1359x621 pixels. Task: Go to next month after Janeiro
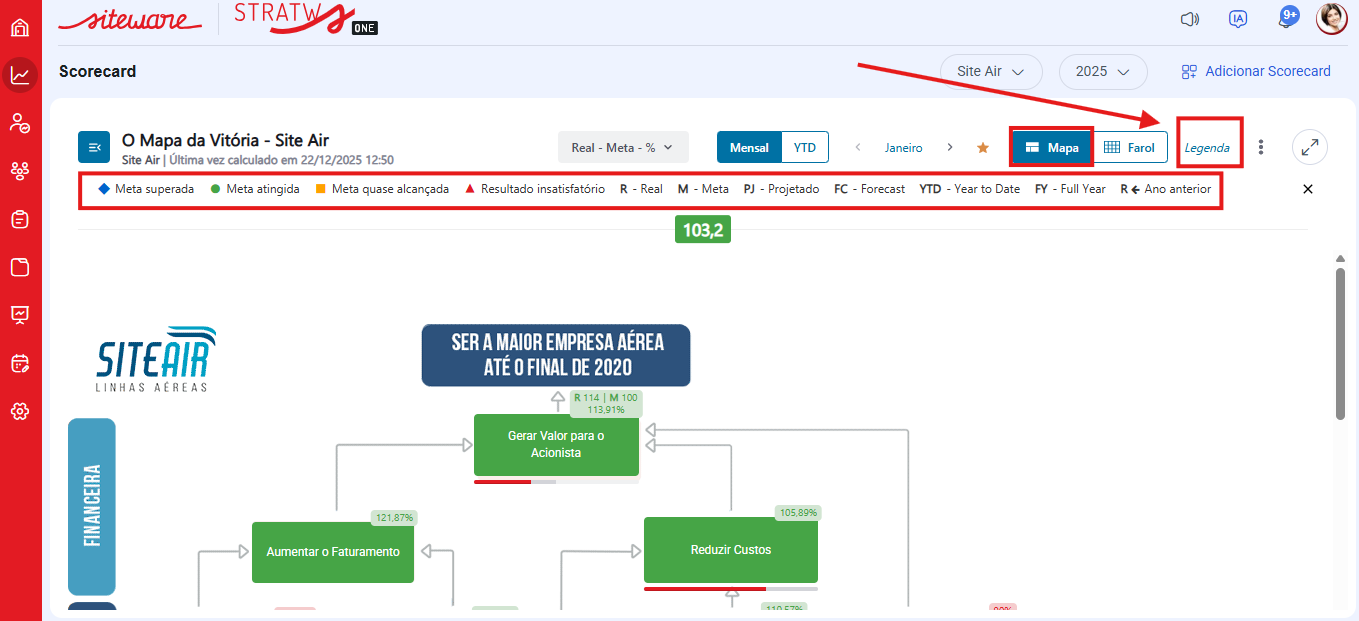949,147
